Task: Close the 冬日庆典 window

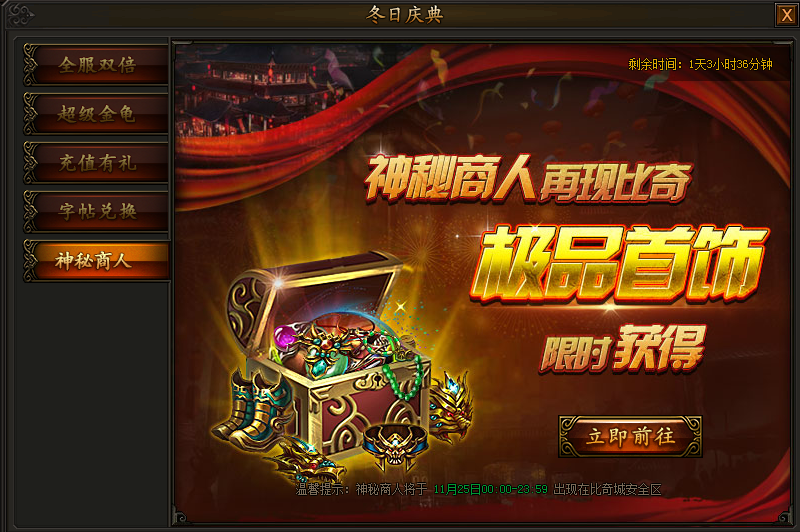Action: (x=786, y=15)
